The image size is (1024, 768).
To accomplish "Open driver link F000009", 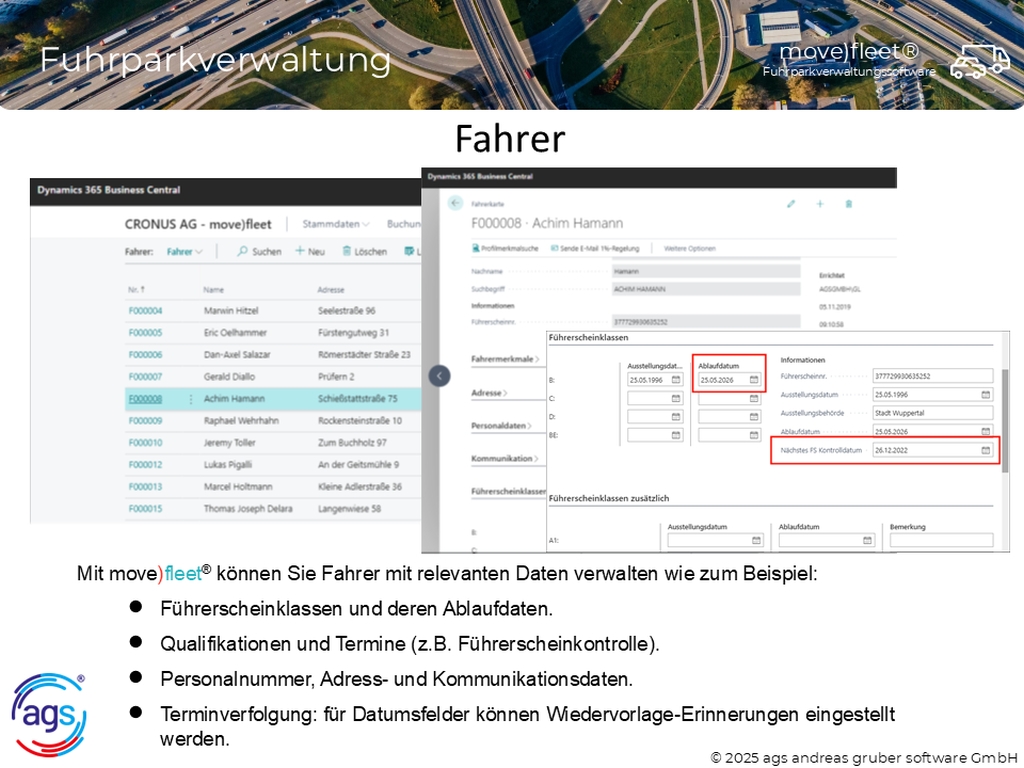I will coord(145,421).
